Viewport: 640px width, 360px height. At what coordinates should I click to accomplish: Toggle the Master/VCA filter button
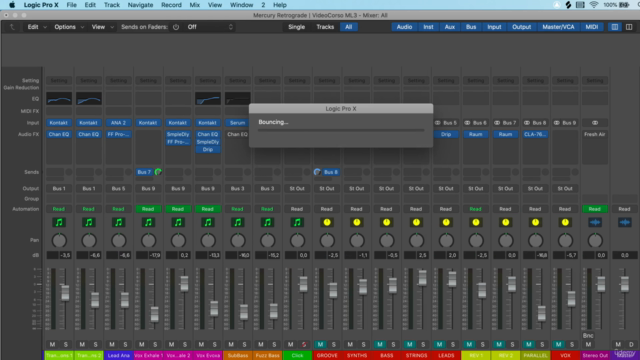click(x=558, y=27)
